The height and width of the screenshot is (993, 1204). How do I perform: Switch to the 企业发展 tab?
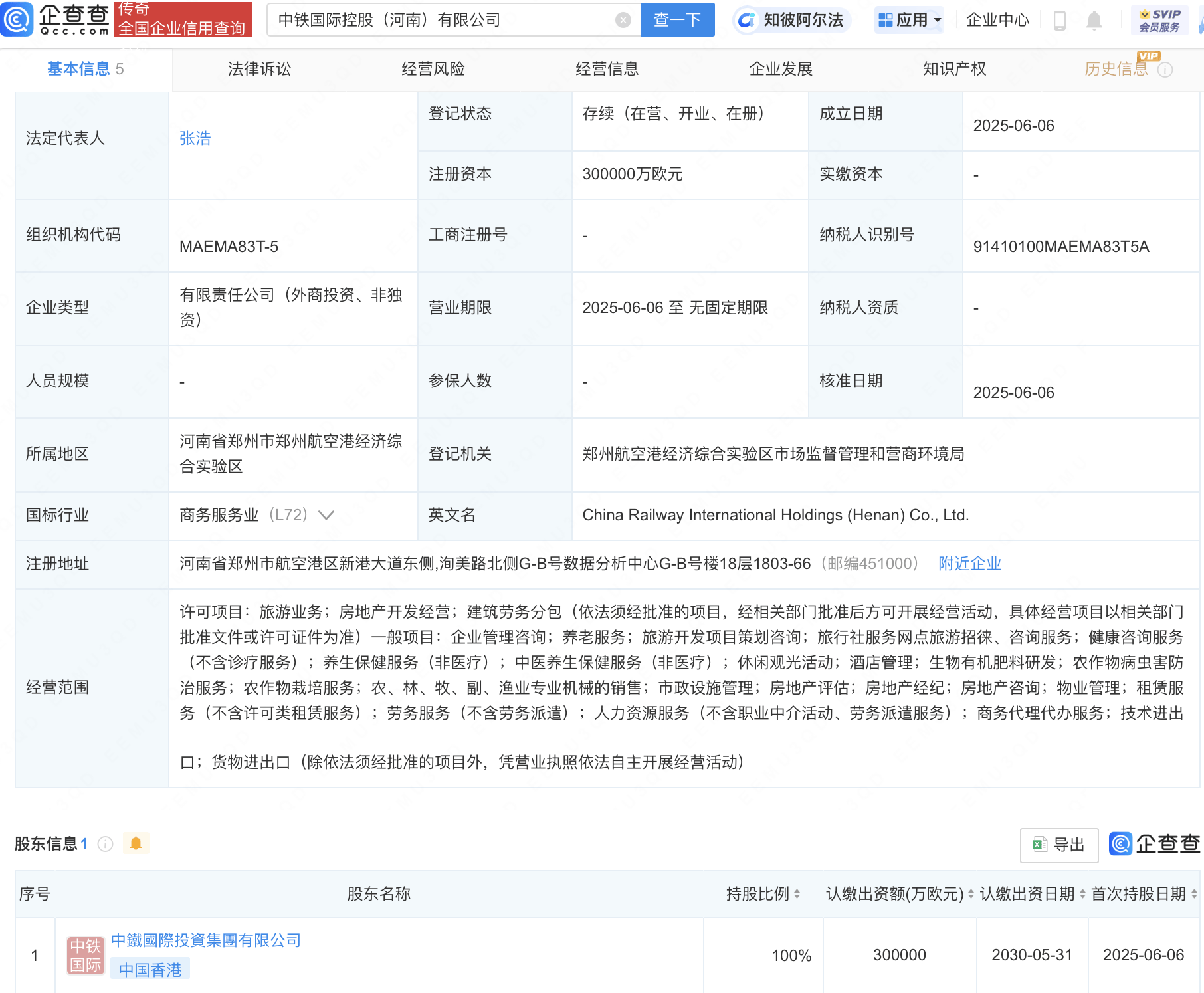tap(781, 69)
